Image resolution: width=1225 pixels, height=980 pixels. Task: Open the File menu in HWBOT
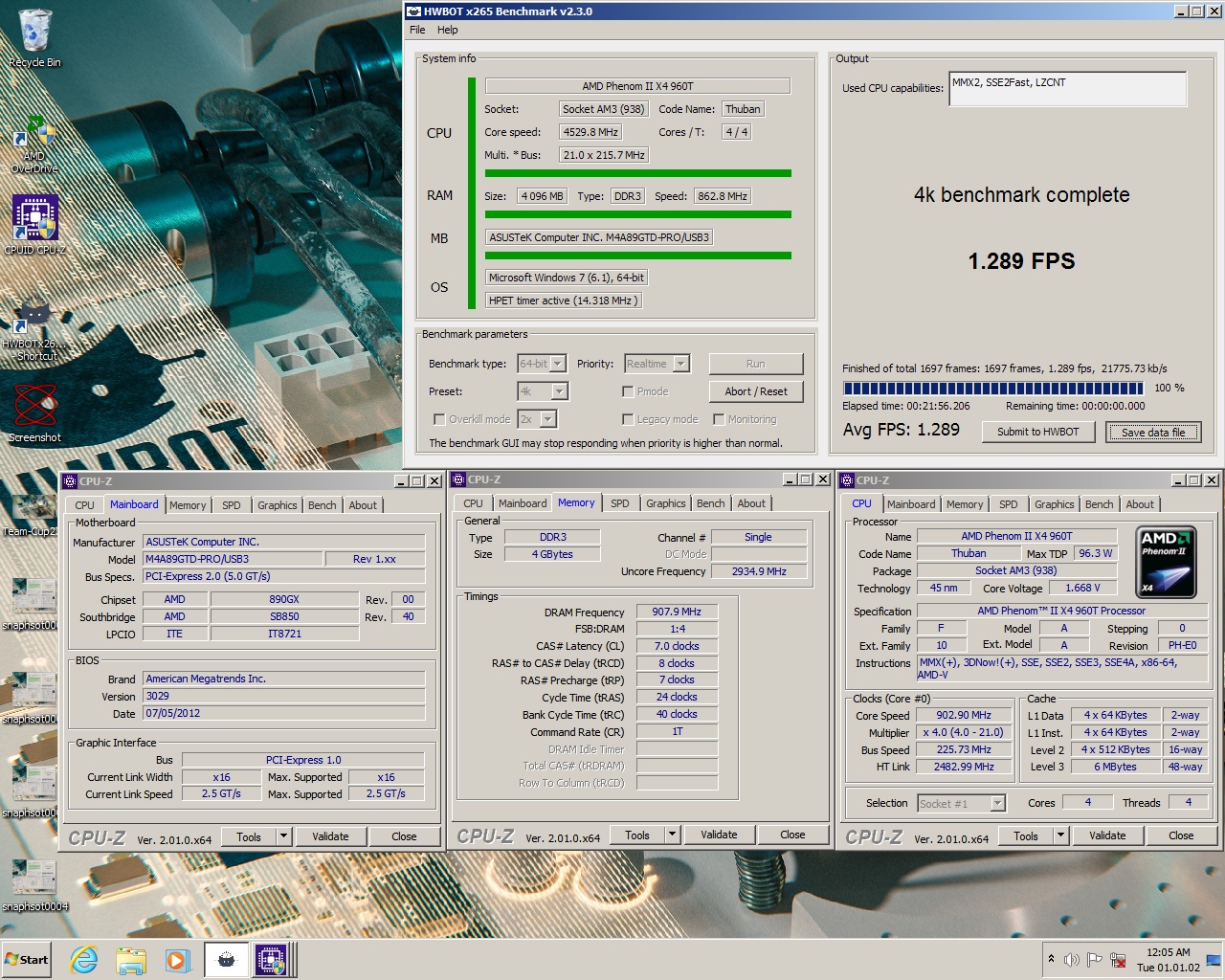click(417, 30)
